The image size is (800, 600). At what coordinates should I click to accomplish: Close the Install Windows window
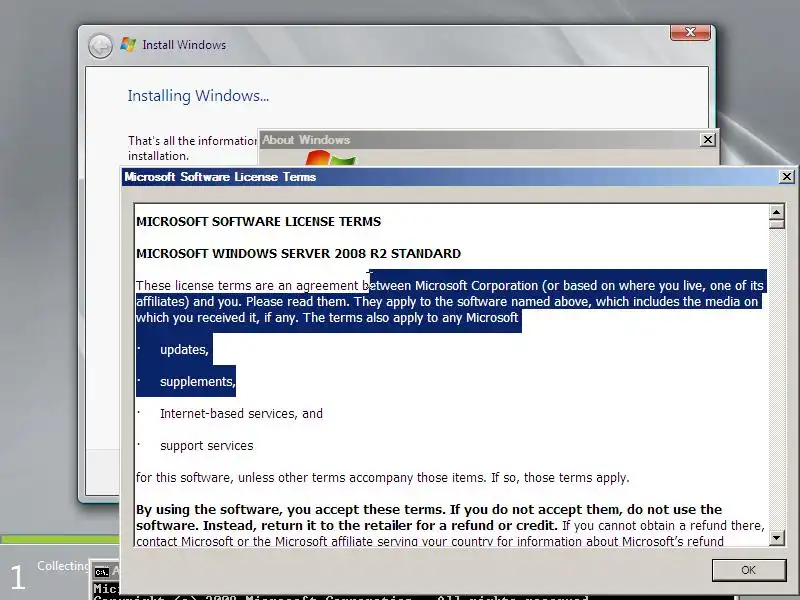[690, 32]
